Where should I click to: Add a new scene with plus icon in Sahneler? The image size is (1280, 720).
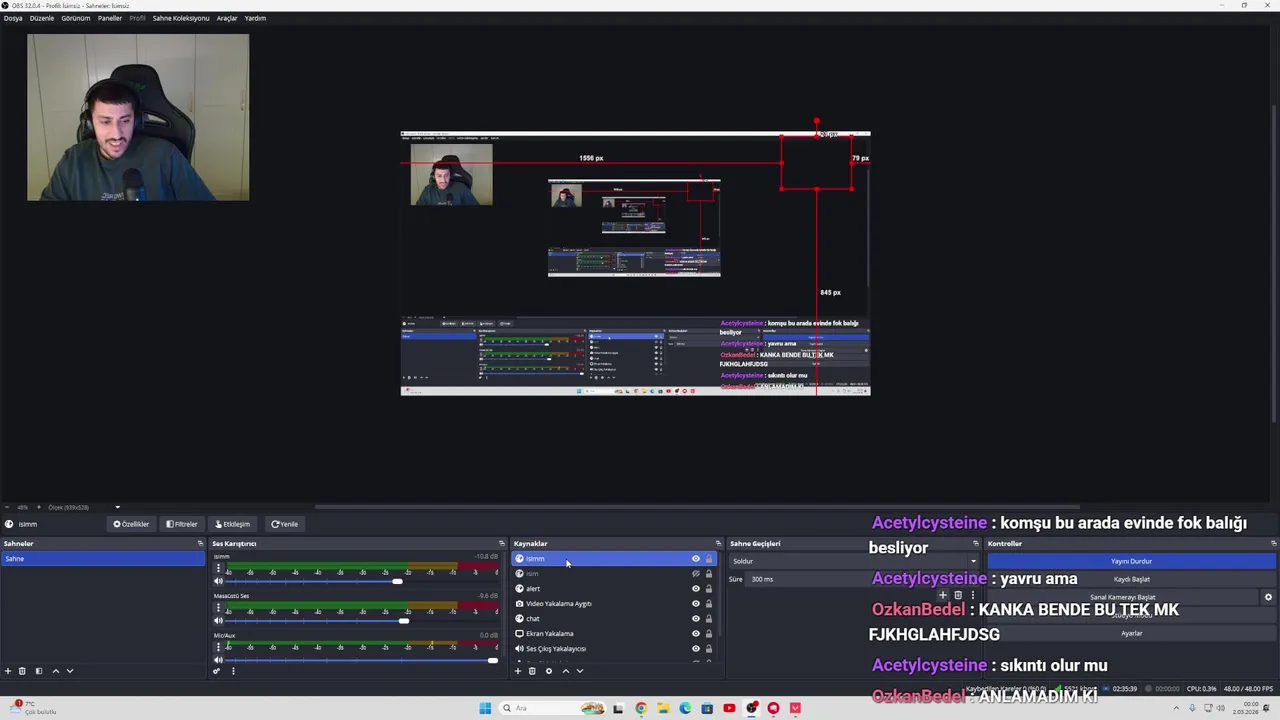coord(8,671)
